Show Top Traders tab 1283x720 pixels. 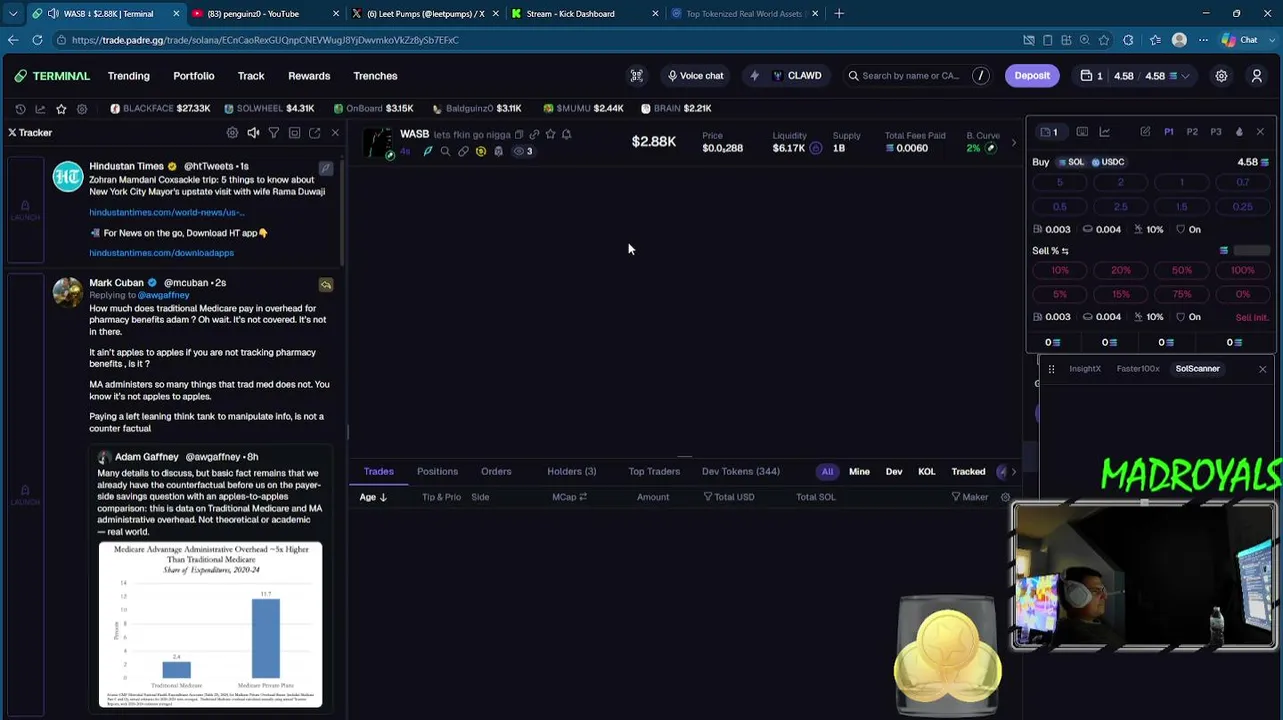pyautogui.click(x=654, y=472)
